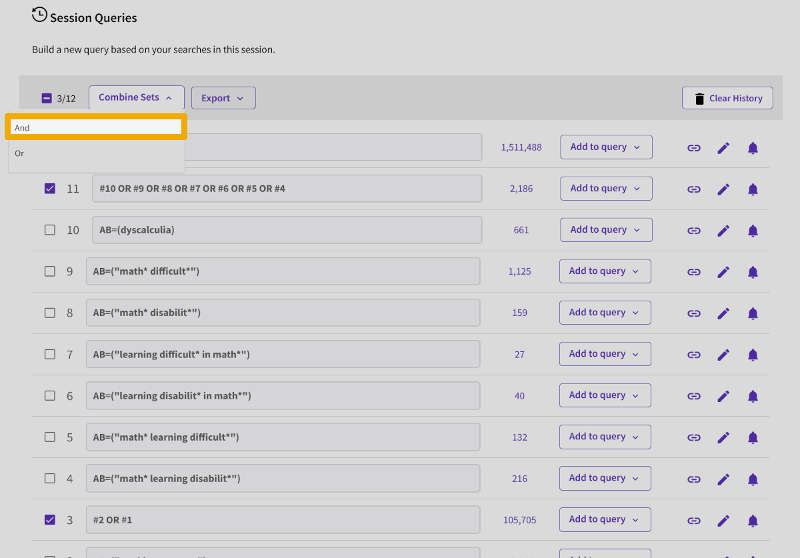800x558 pixels.
Task: Click alert bell for top 1,511,488 result row
Action: tap(753, 148)
